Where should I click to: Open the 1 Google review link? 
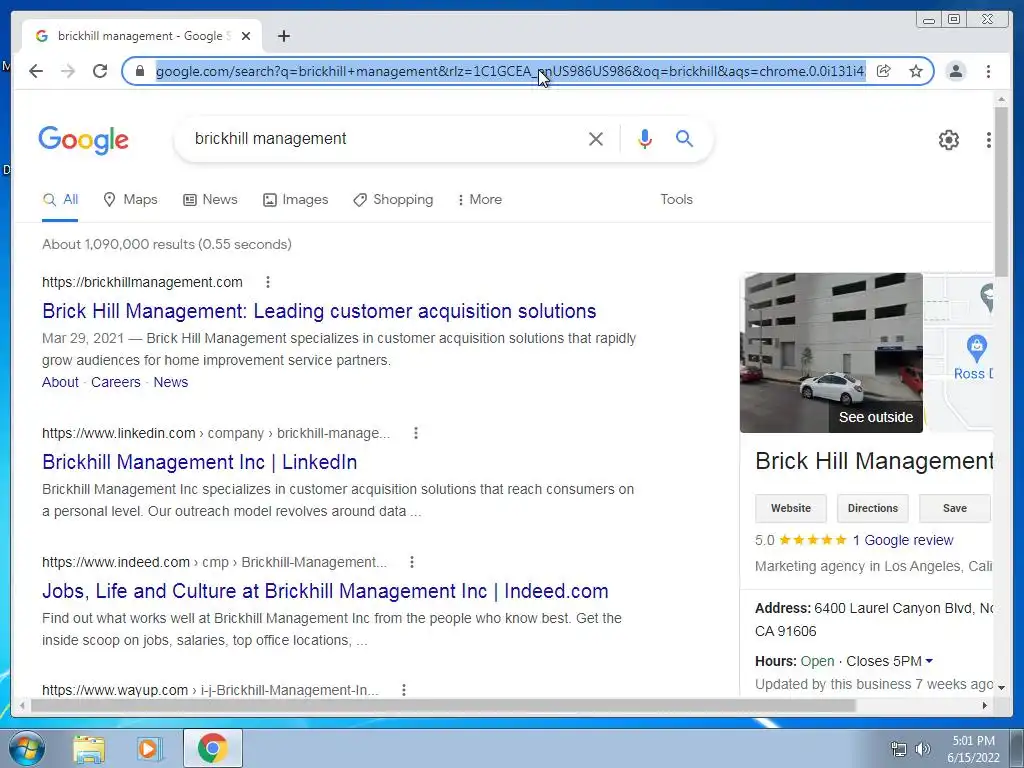tap(903, 540)
